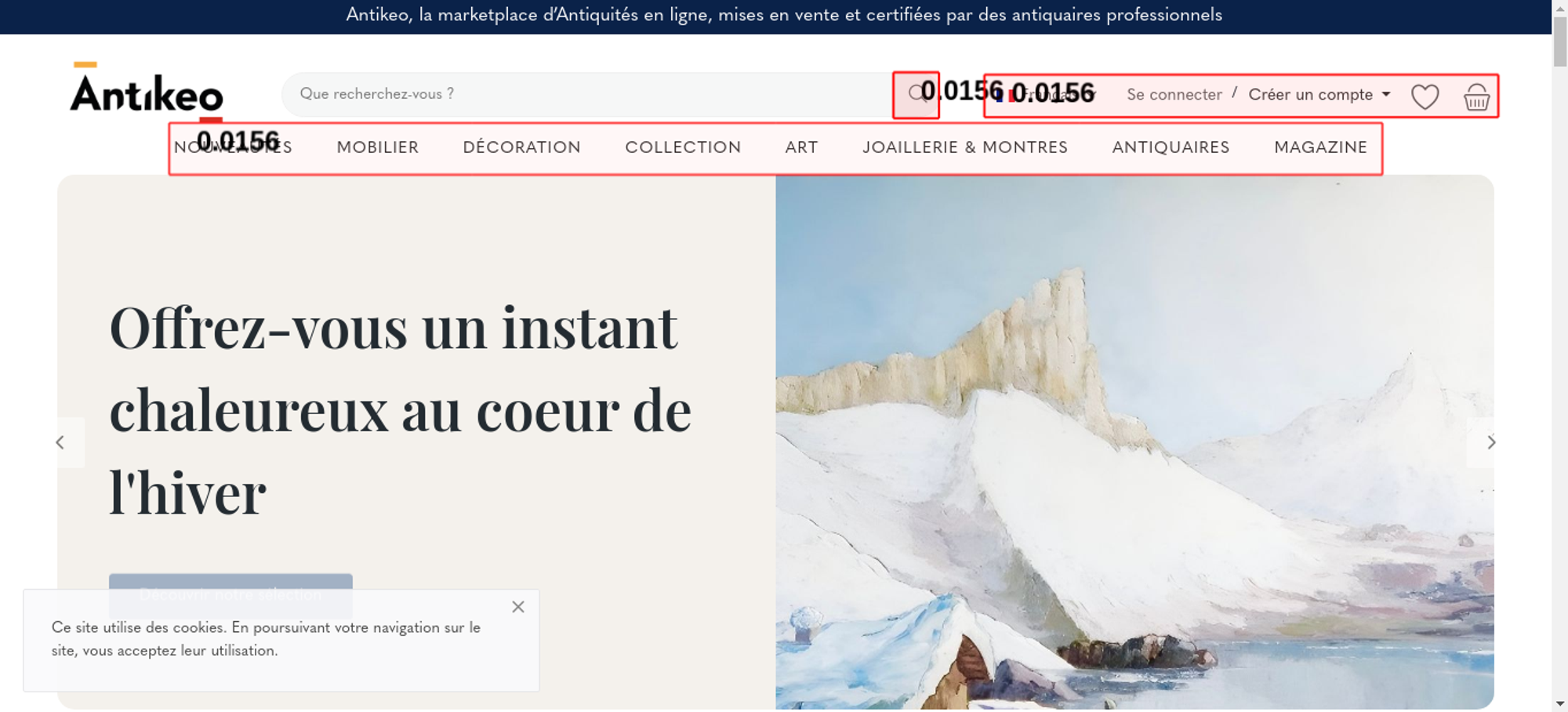Viewport: 1568px width, 712px height.
Task: Open the Décoration menu
Action: 522,147
